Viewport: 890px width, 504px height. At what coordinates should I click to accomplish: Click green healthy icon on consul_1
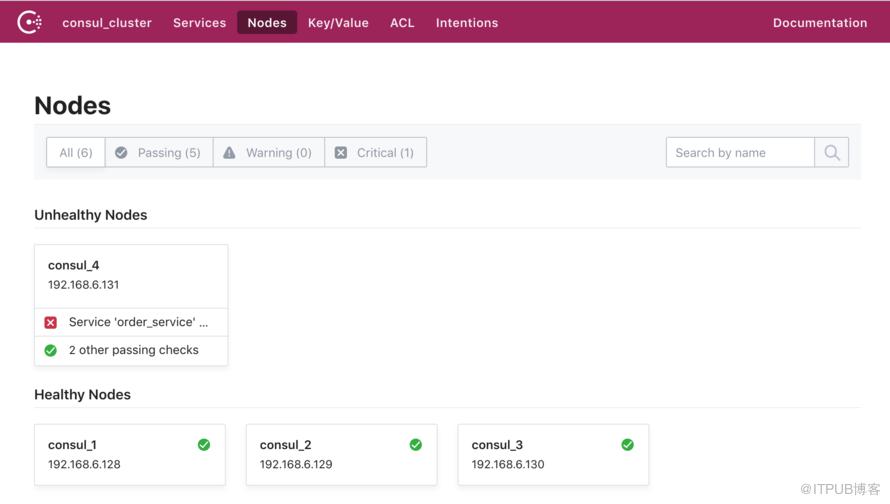204,444
